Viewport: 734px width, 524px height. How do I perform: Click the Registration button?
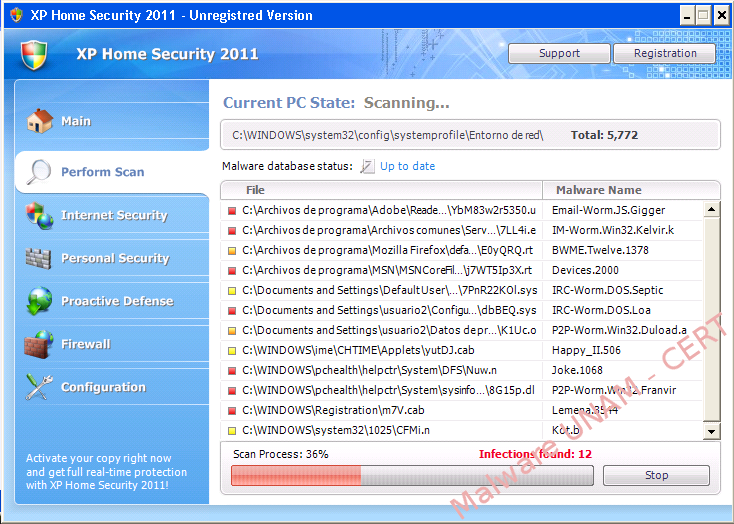click(x=665, y=53)
